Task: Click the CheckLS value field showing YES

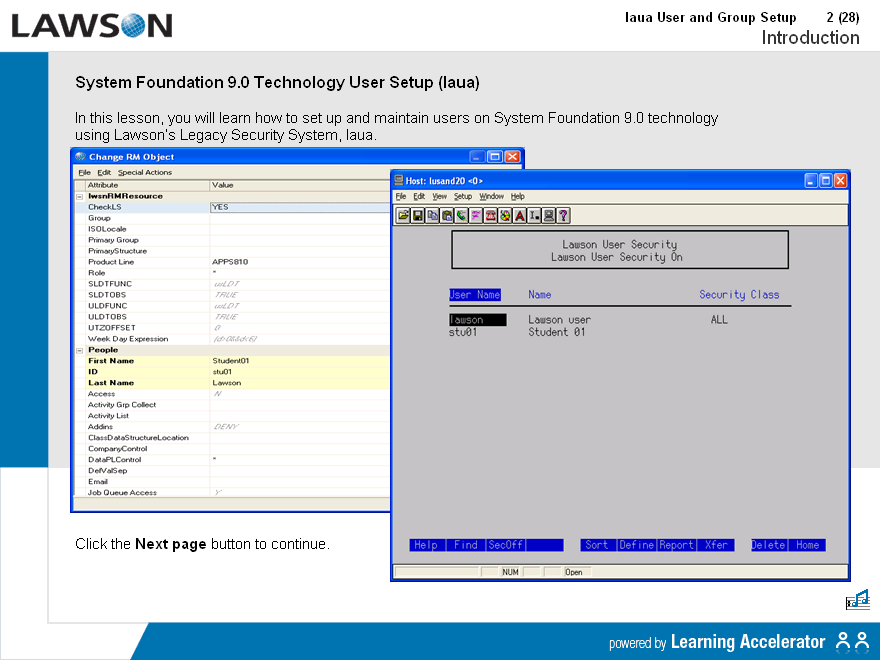Action: coord(300,207)
